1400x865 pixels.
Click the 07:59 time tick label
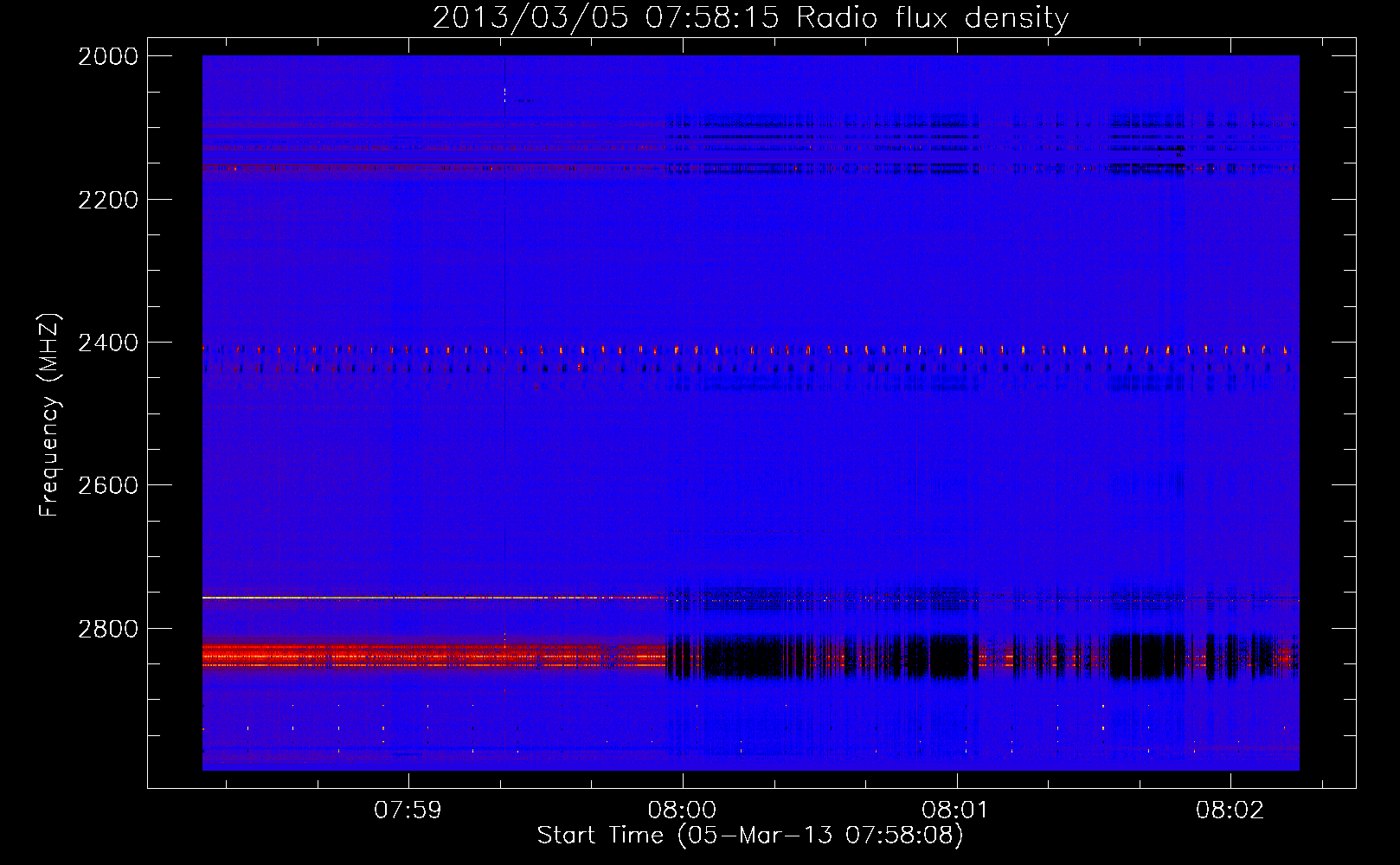[x=408, y=811]
